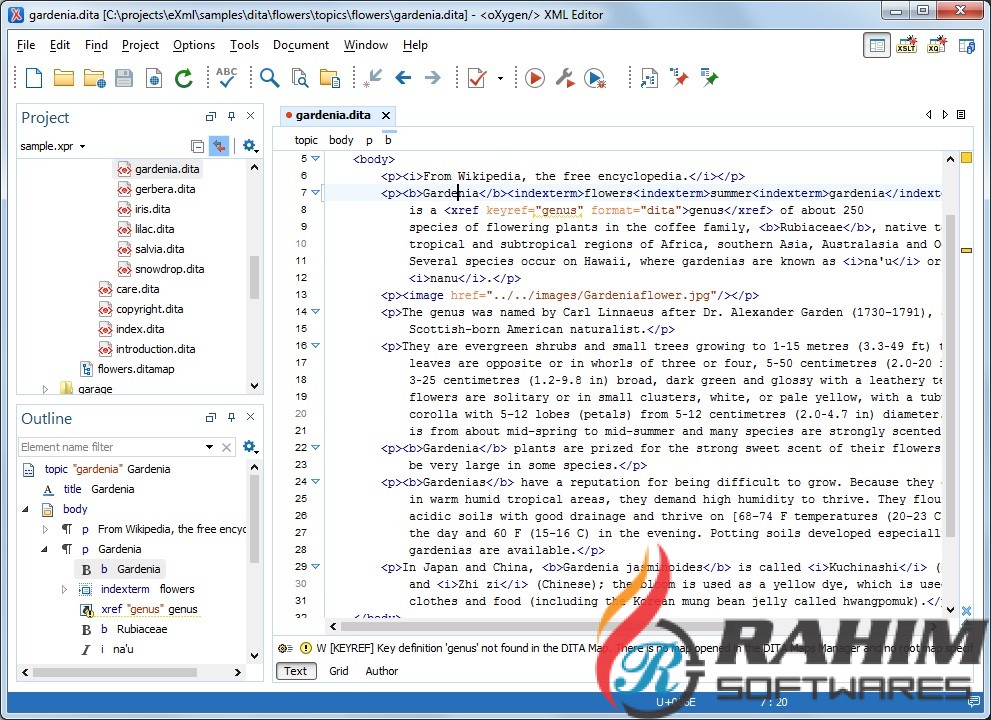Switch to the XQuery debugger perspective

point(936,45)
